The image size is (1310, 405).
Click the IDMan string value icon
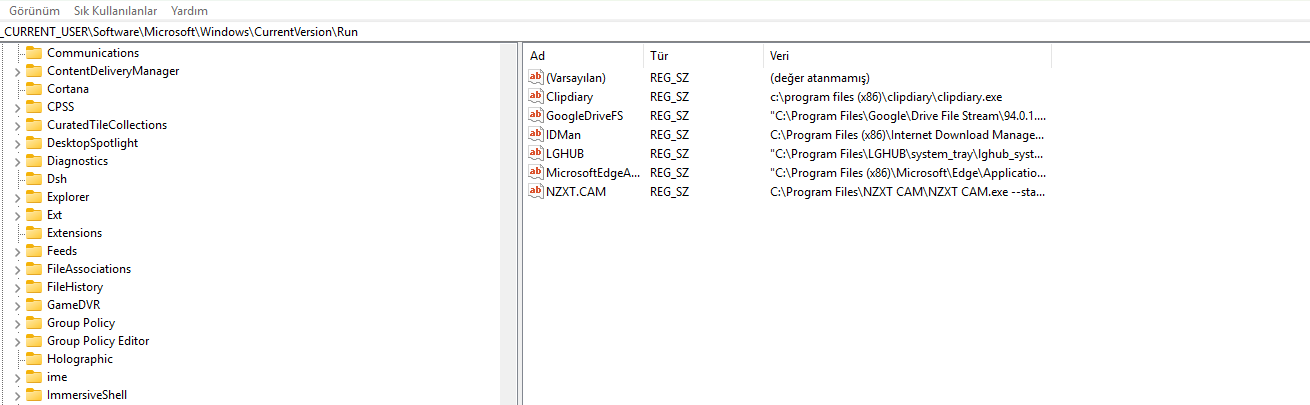pyautogui.click(x=535, y=135)
